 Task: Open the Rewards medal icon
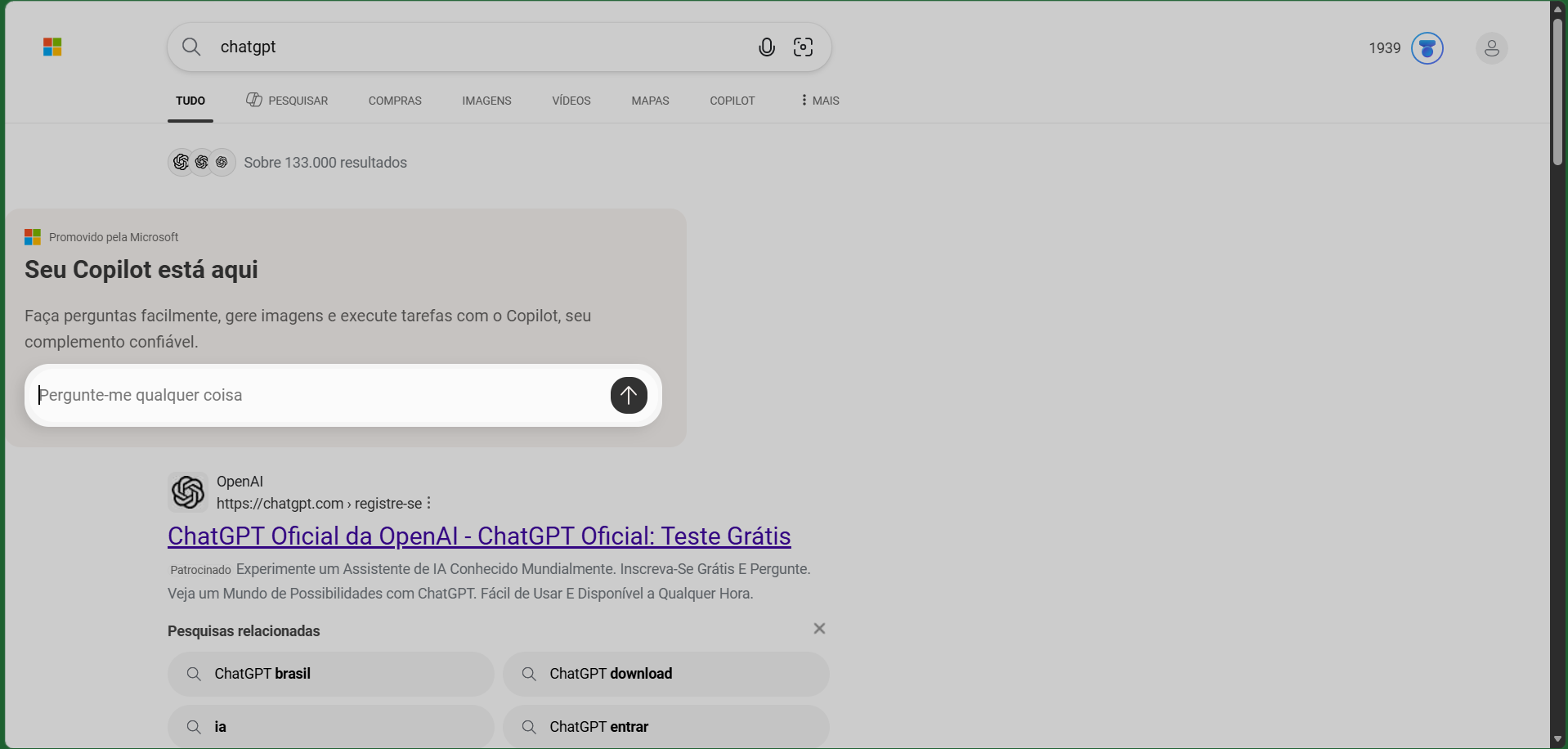coord(1427,48)
